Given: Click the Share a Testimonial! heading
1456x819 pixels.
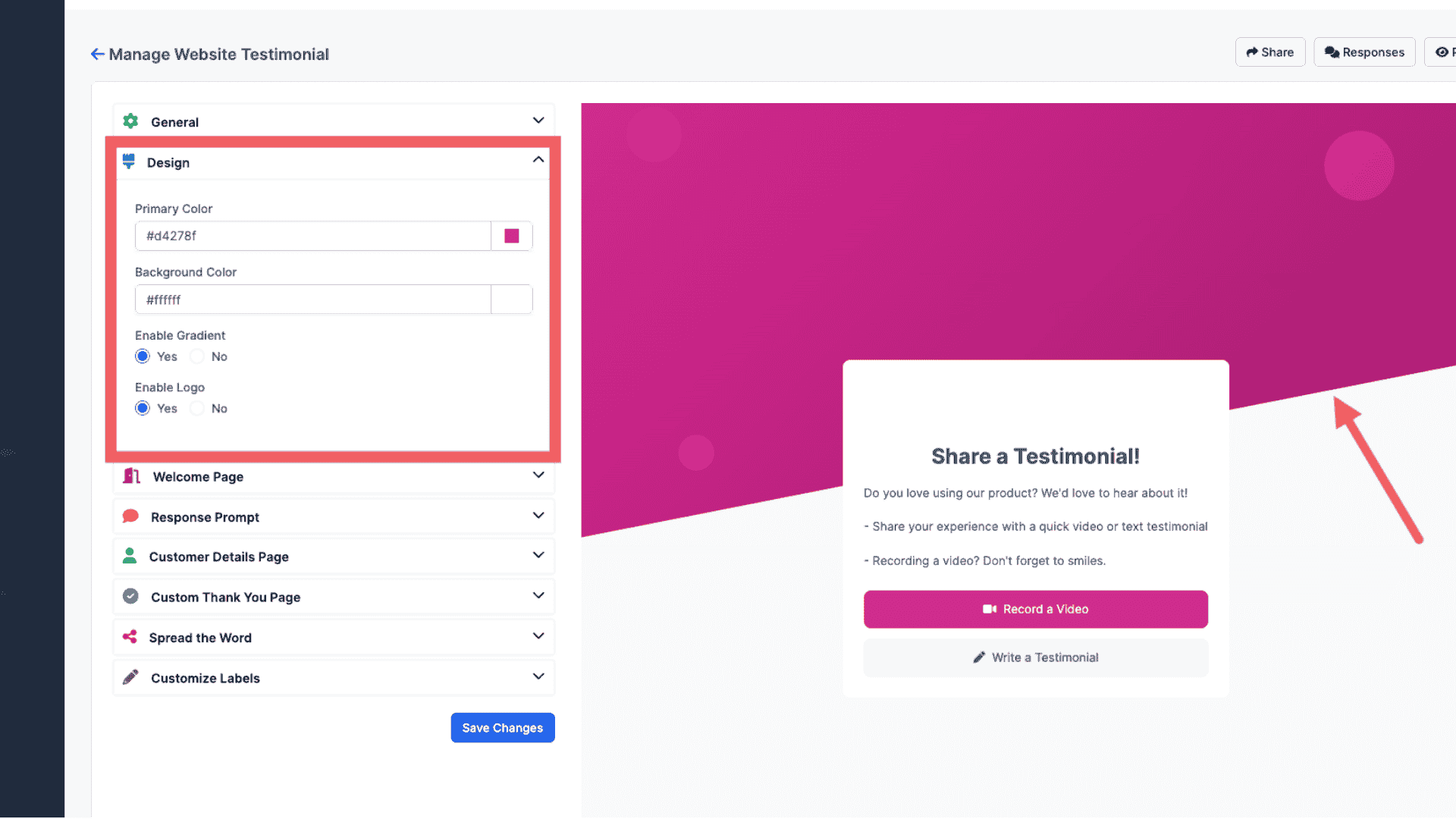Looking at the screenshot, I should [1036, 457].
